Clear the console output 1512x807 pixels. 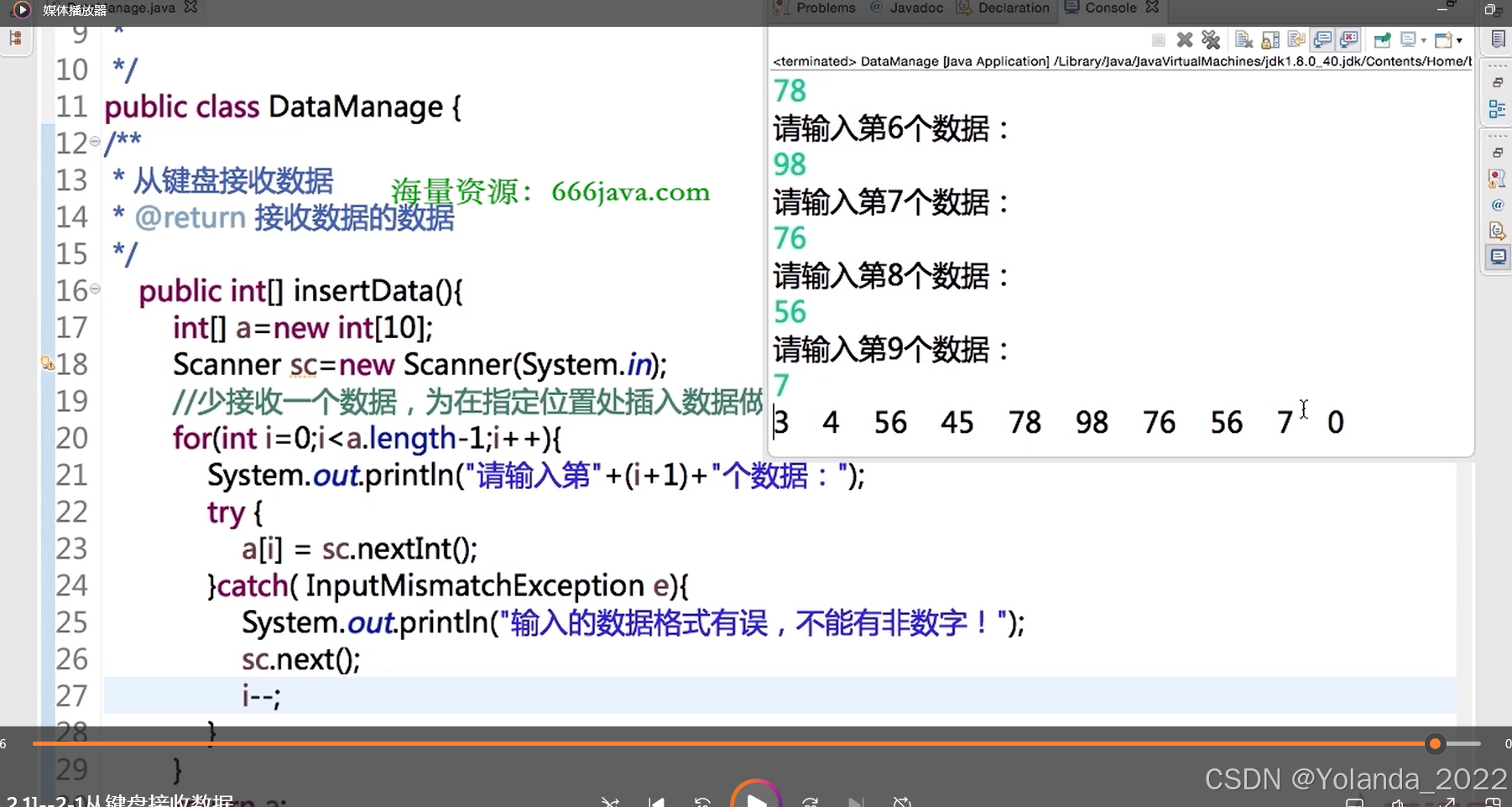tap(1244, 39)
